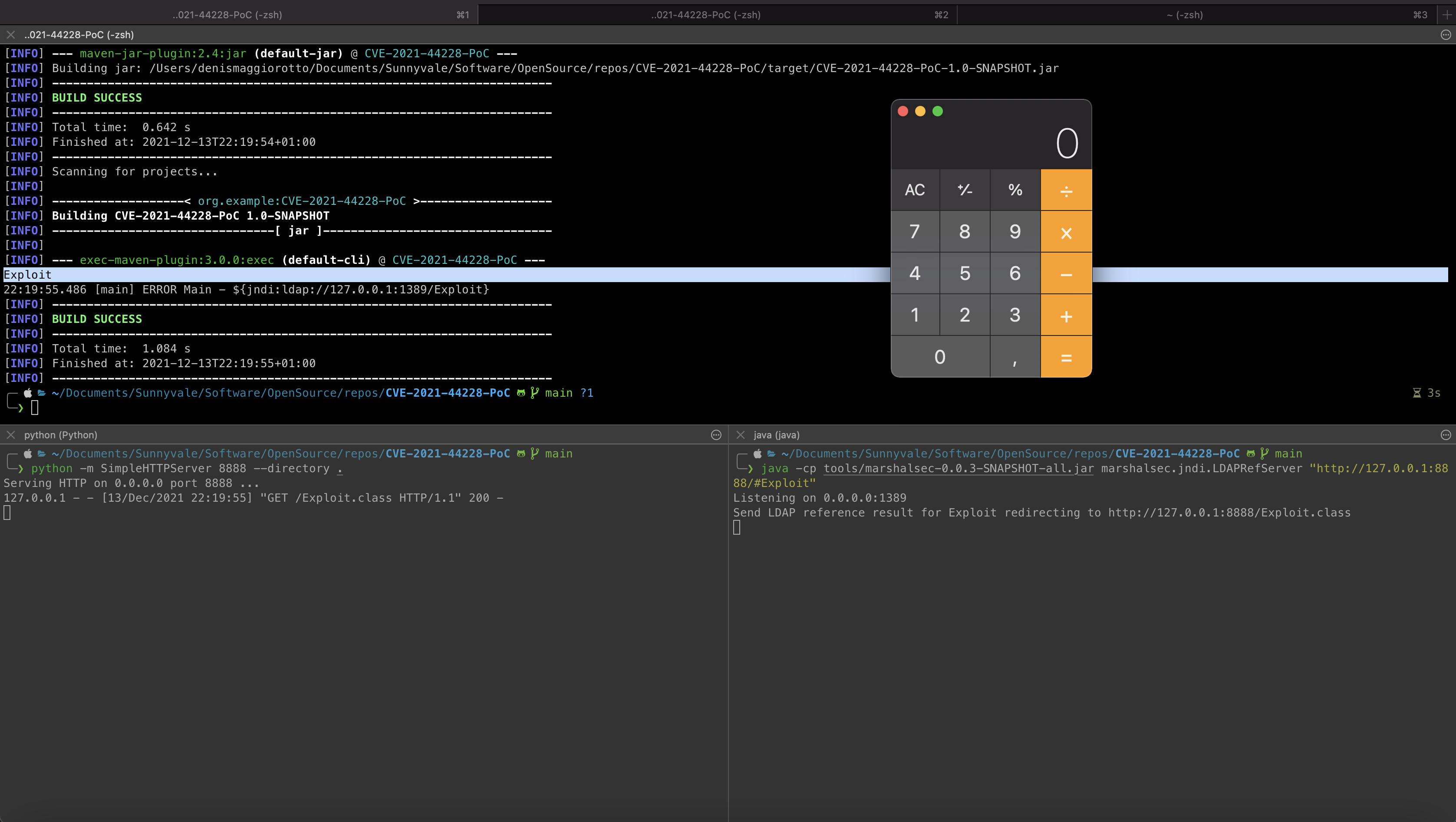1456x822 pixels.
Task: Open java pane options menu icon
Action: 1445,434
